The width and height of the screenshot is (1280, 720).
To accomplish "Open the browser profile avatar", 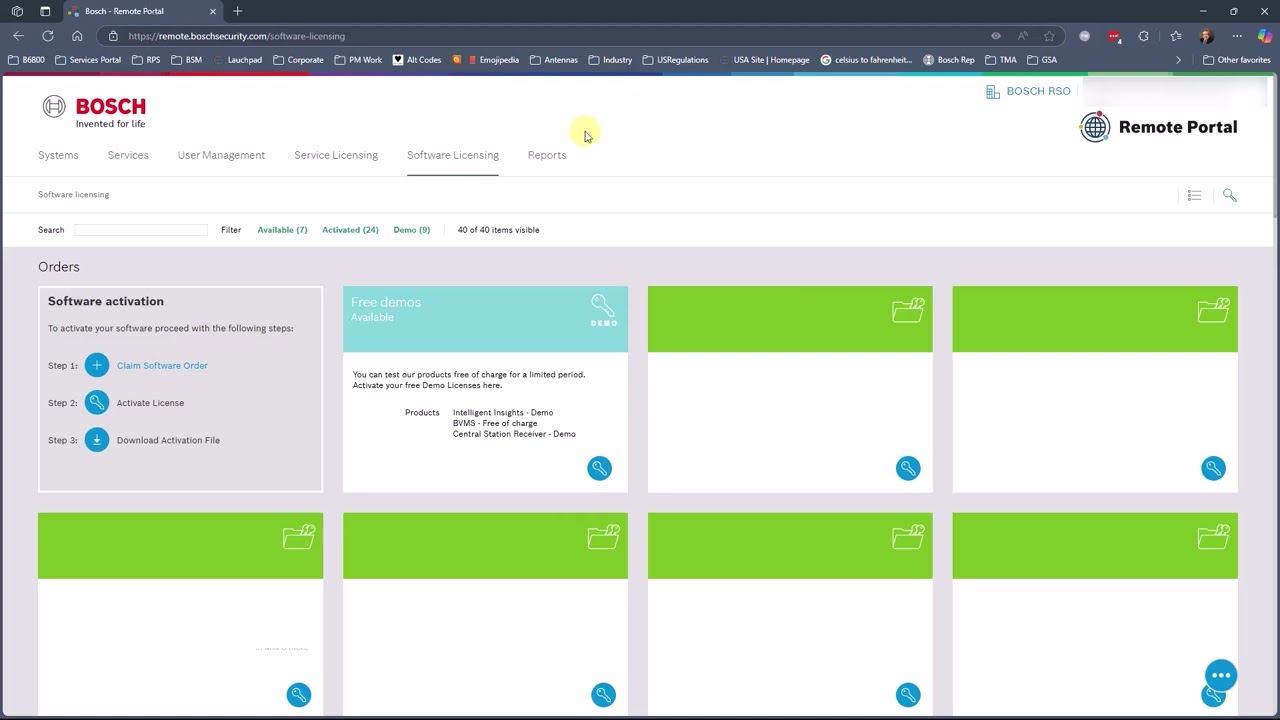I will [x=1206, y=36].
